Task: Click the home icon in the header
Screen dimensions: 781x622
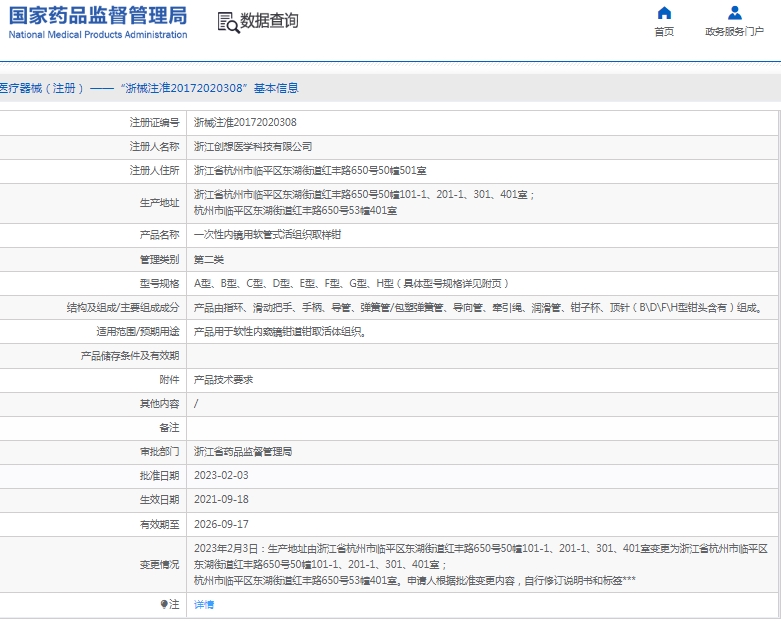Action: point(664,12)
